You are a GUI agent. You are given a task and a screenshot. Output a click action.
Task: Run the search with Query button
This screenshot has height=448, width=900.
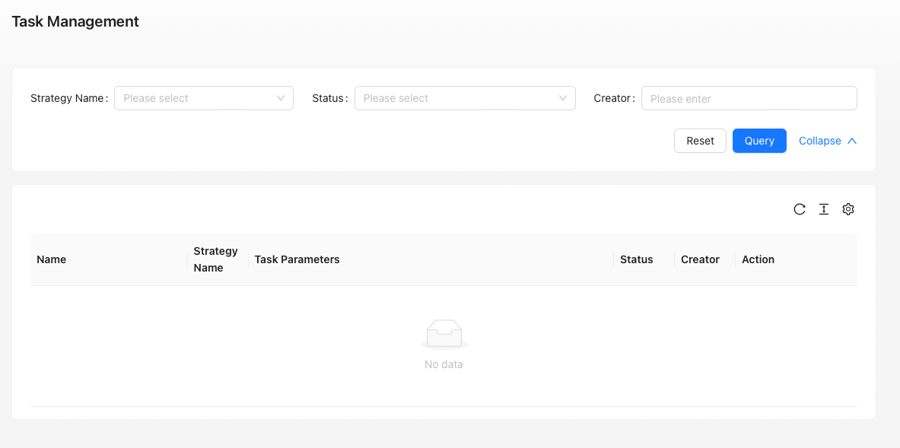tap(759, 141)
